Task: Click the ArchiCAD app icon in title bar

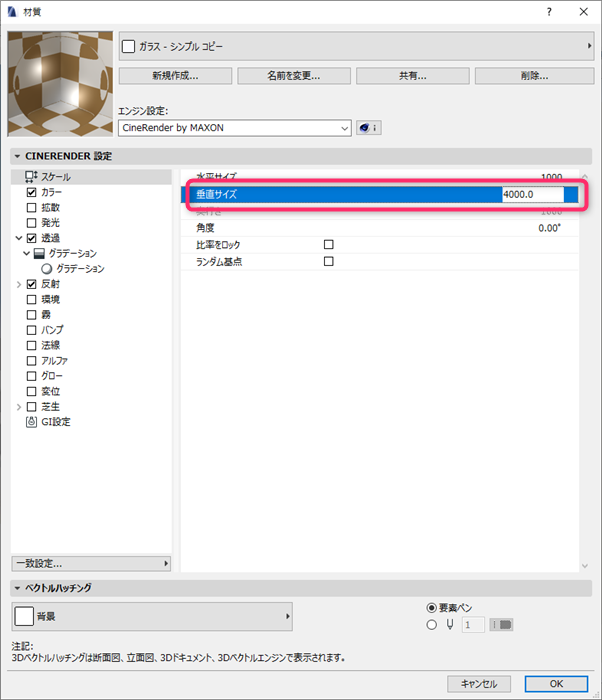Action: [12, 12]
